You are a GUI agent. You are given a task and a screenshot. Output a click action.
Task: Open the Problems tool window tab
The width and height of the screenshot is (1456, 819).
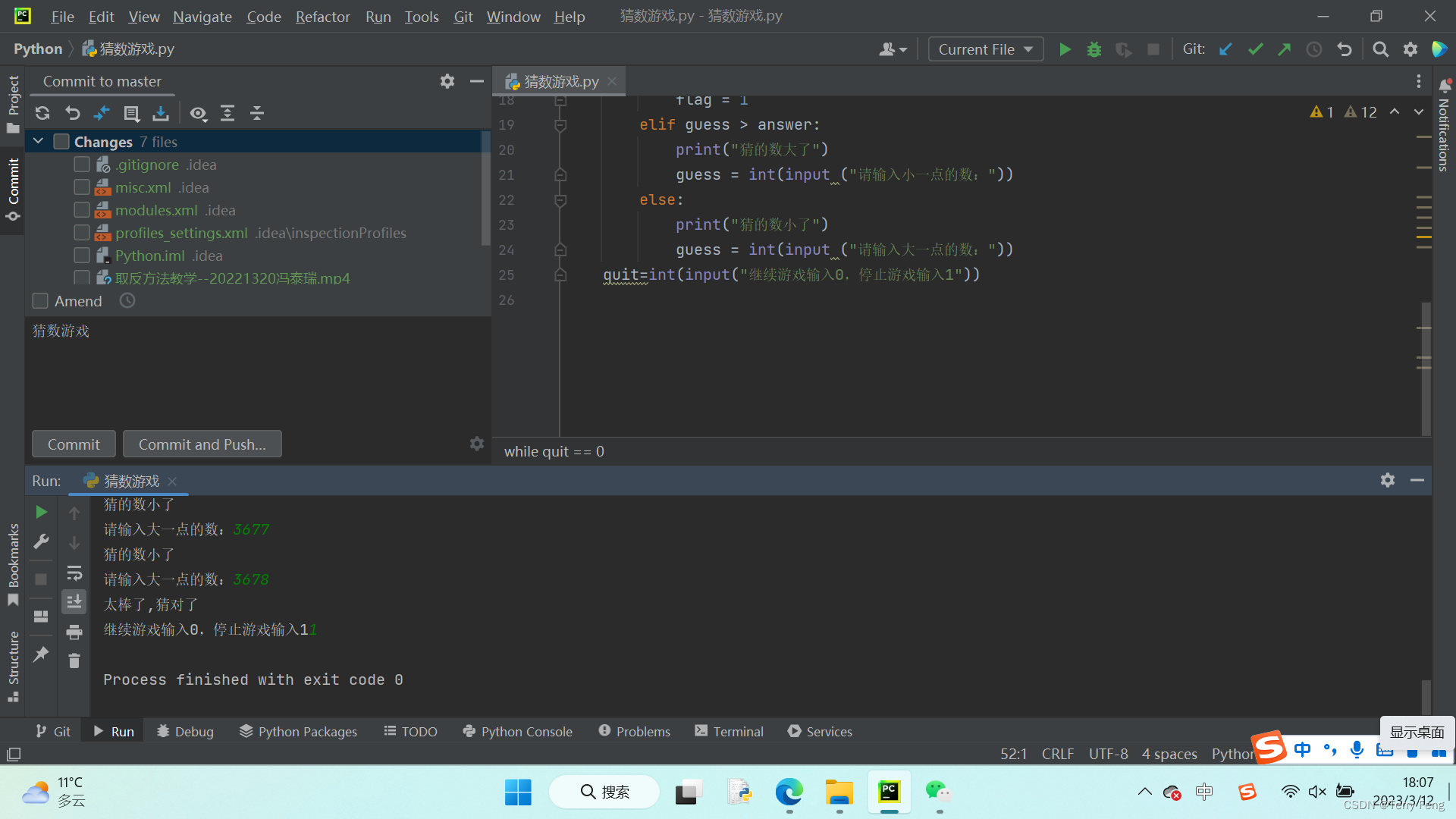(635, 731)
